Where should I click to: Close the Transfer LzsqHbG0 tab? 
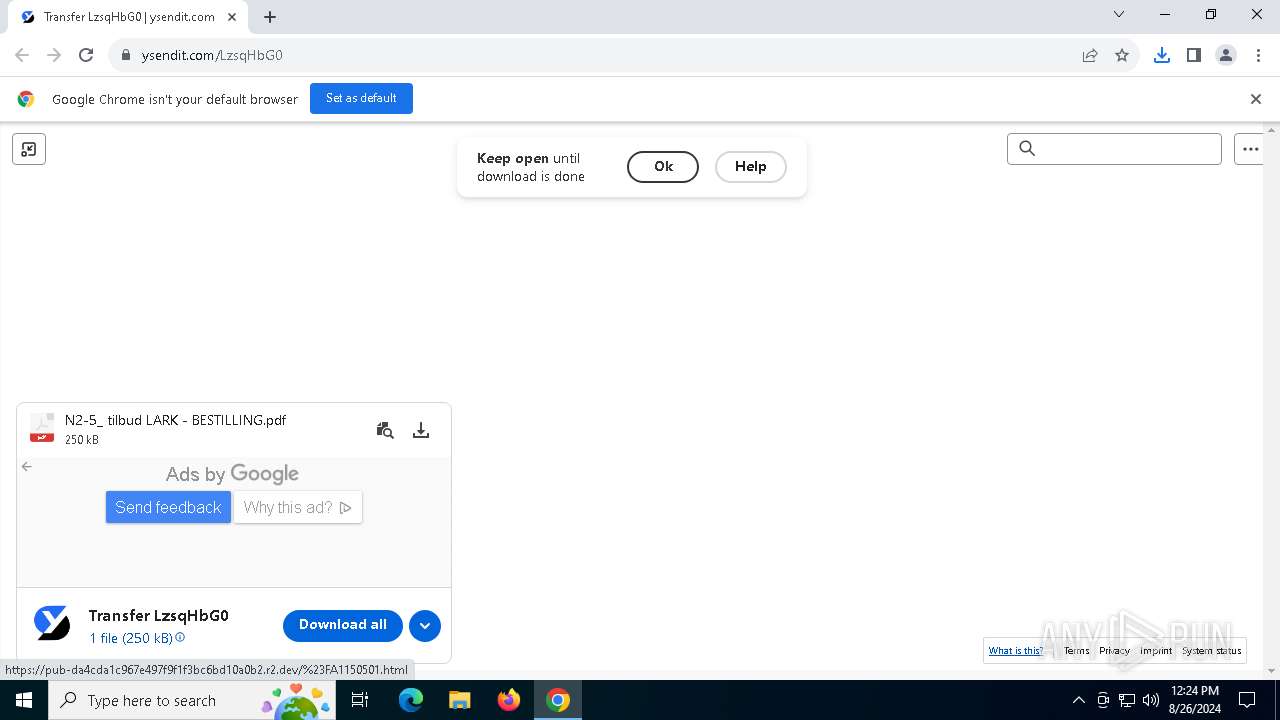point(233,17)
